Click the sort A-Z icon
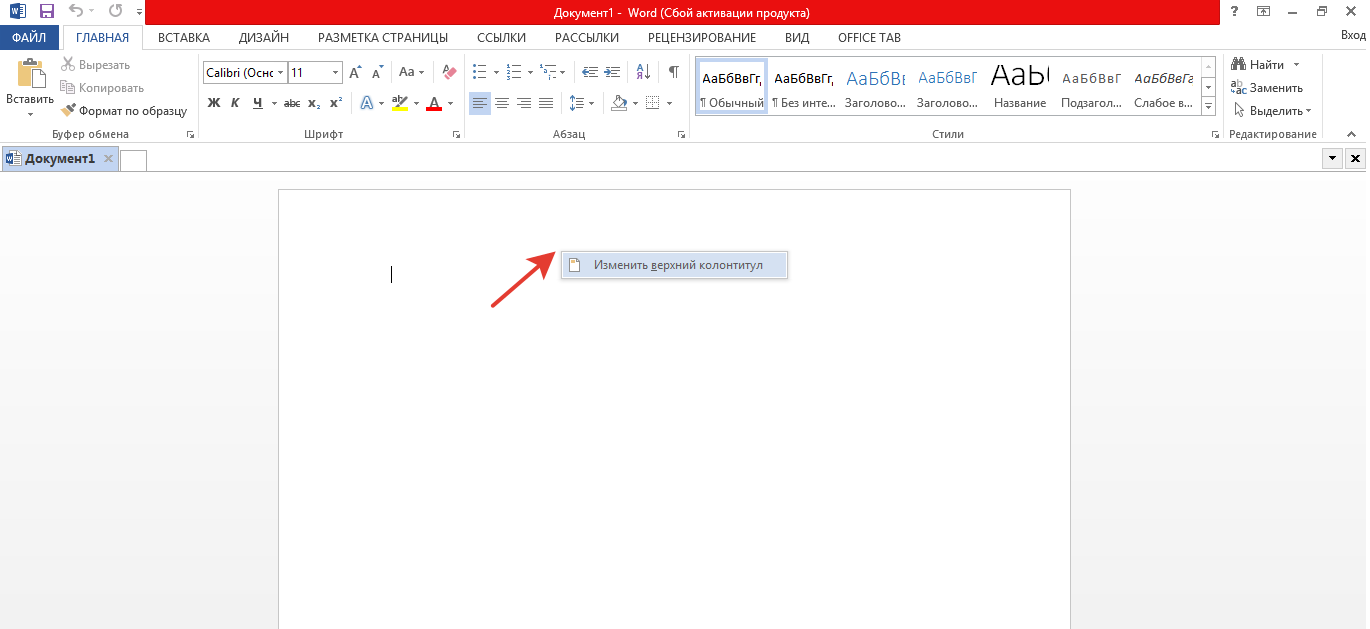The width and height of the screenshot is (1370, 629). point(643,72)
